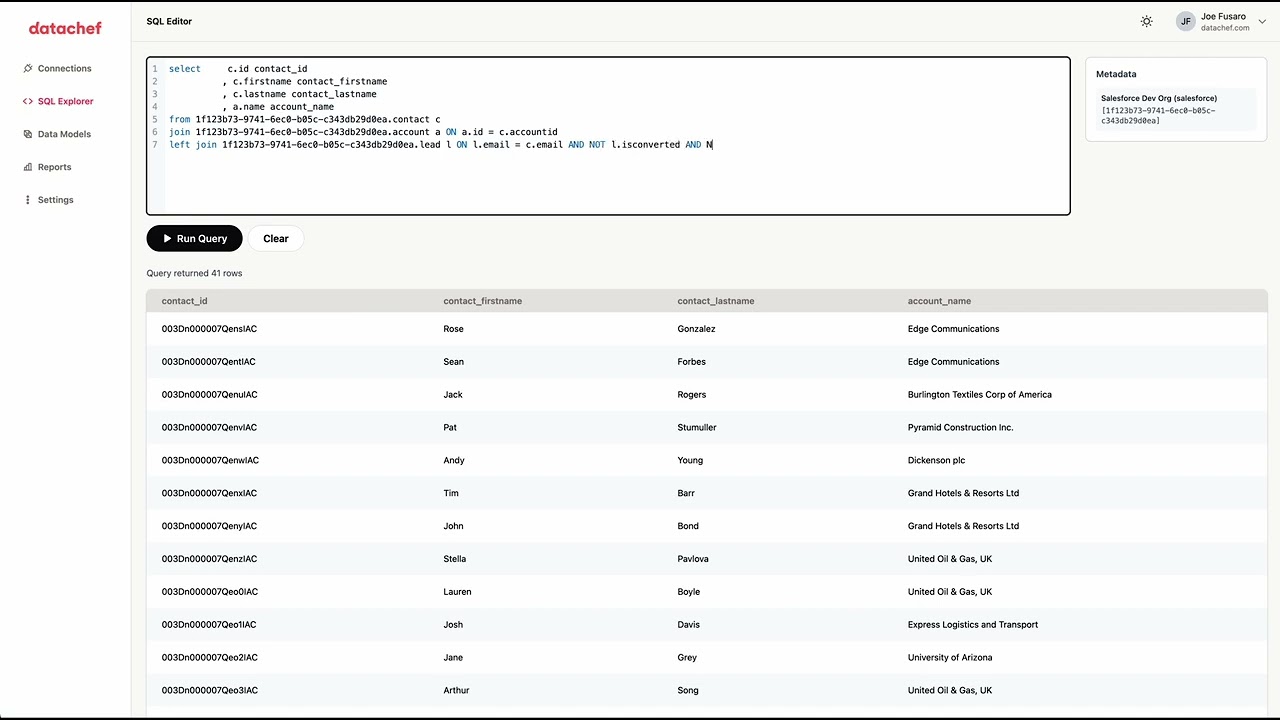Click cell 003Dn000007QenuIAC
The height and width of the screenshot is (720, 1280).
pos(209,395)
